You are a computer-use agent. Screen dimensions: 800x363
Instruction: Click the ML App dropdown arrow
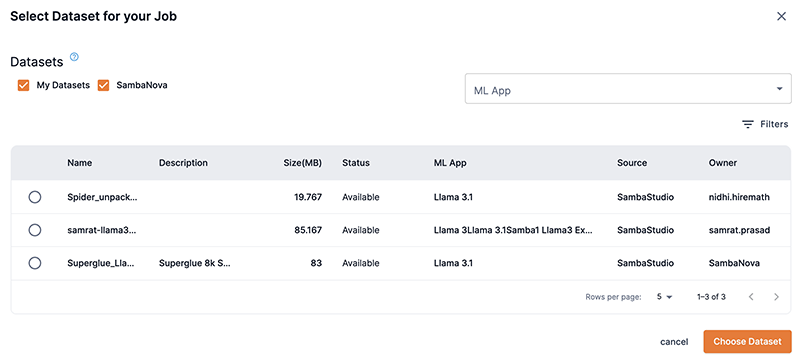[779, 89]
